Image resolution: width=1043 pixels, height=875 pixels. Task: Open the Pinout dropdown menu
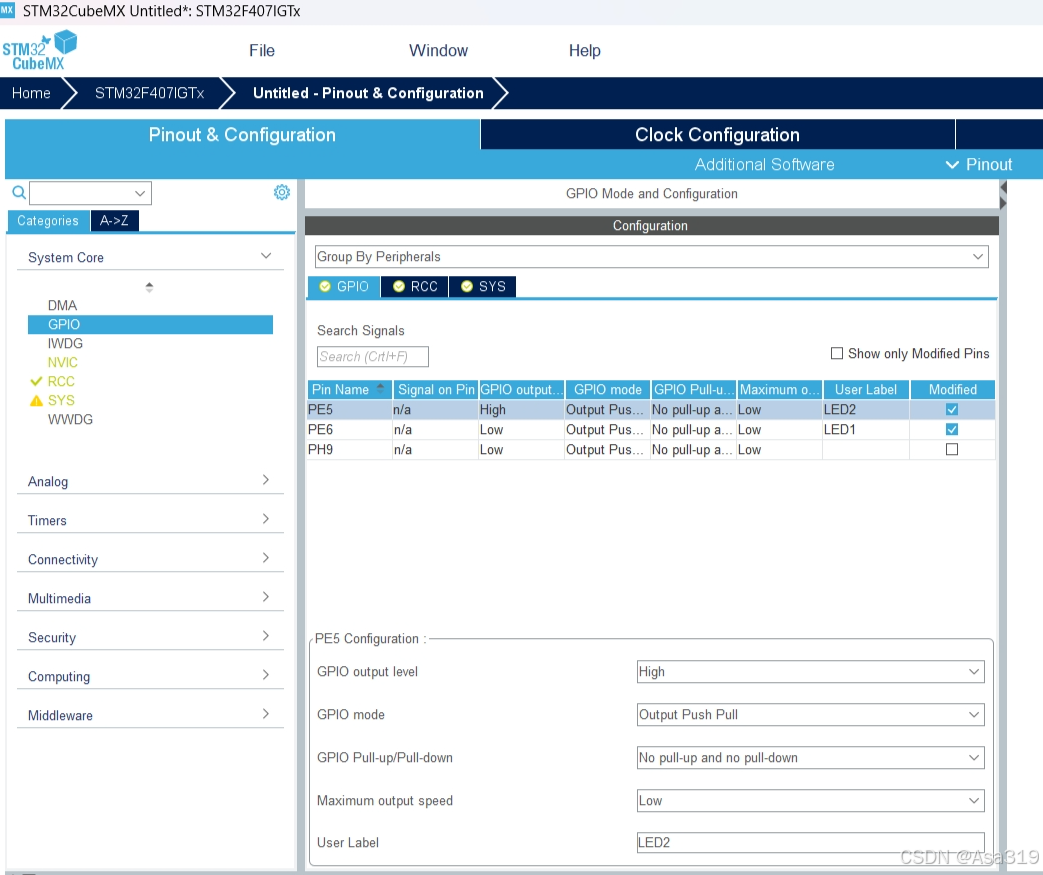tap(979, 164)
